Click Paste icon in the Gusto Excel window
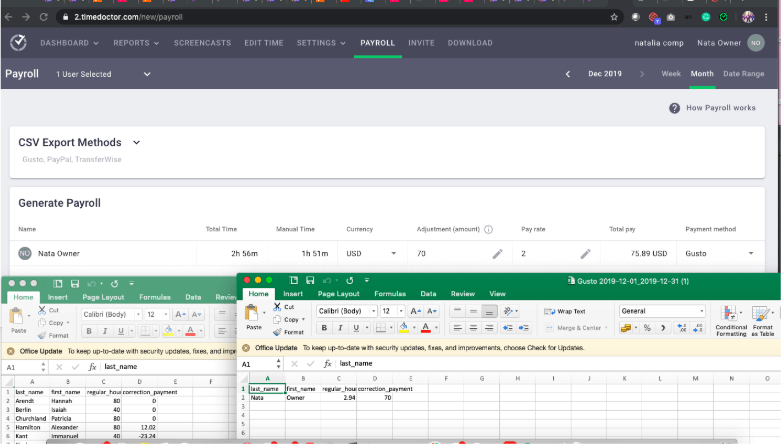 252,313
